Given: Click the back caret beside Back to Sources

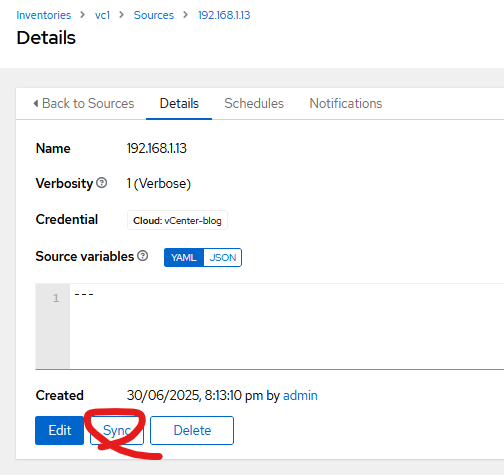Looking at the screenshot, I should 36,103.
